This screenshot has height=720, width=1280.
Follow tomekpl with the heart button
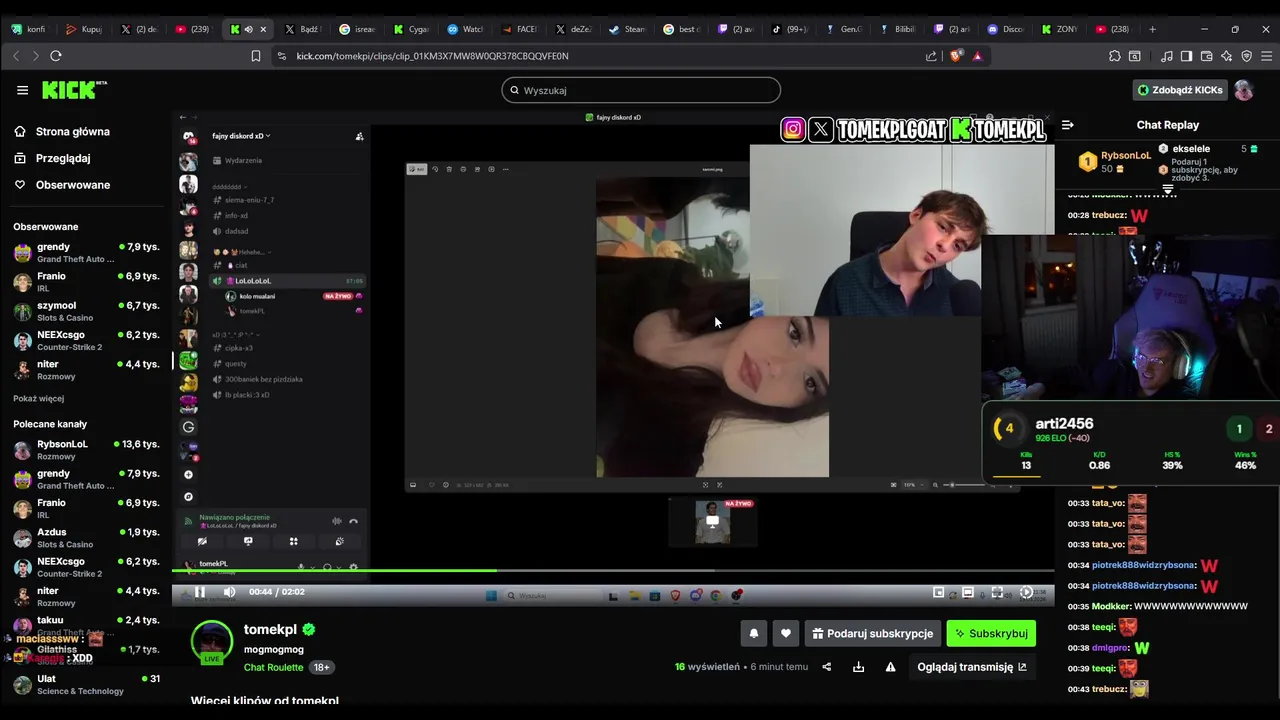pos(786,633)
